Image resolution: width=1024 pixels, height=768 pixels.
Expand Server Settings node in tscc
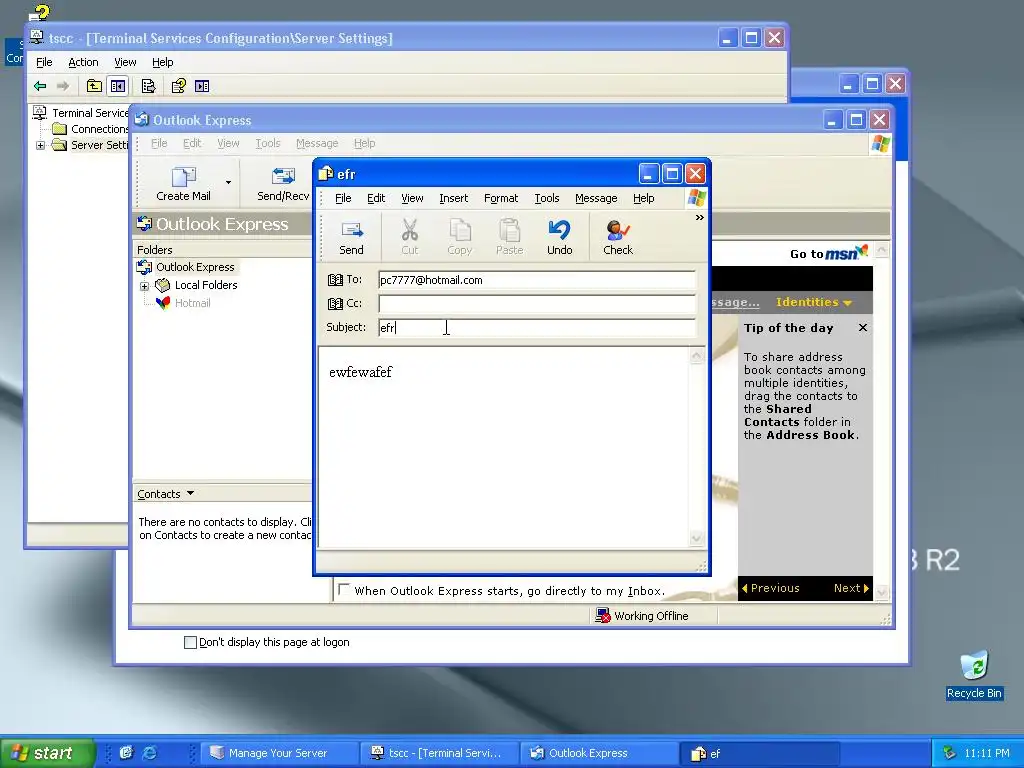tap(40, 145)
